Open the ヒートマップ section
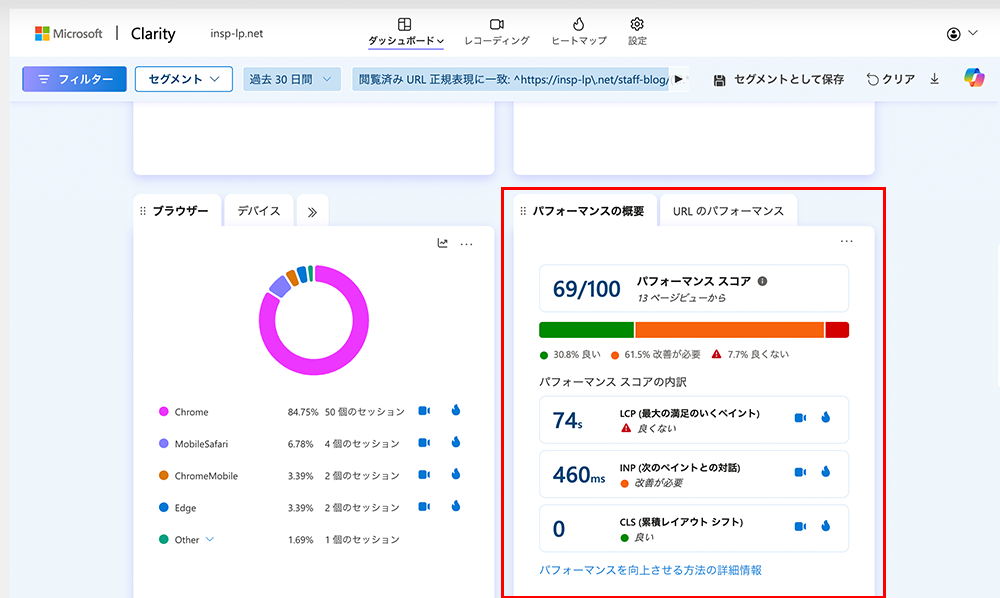 (578, 32)
